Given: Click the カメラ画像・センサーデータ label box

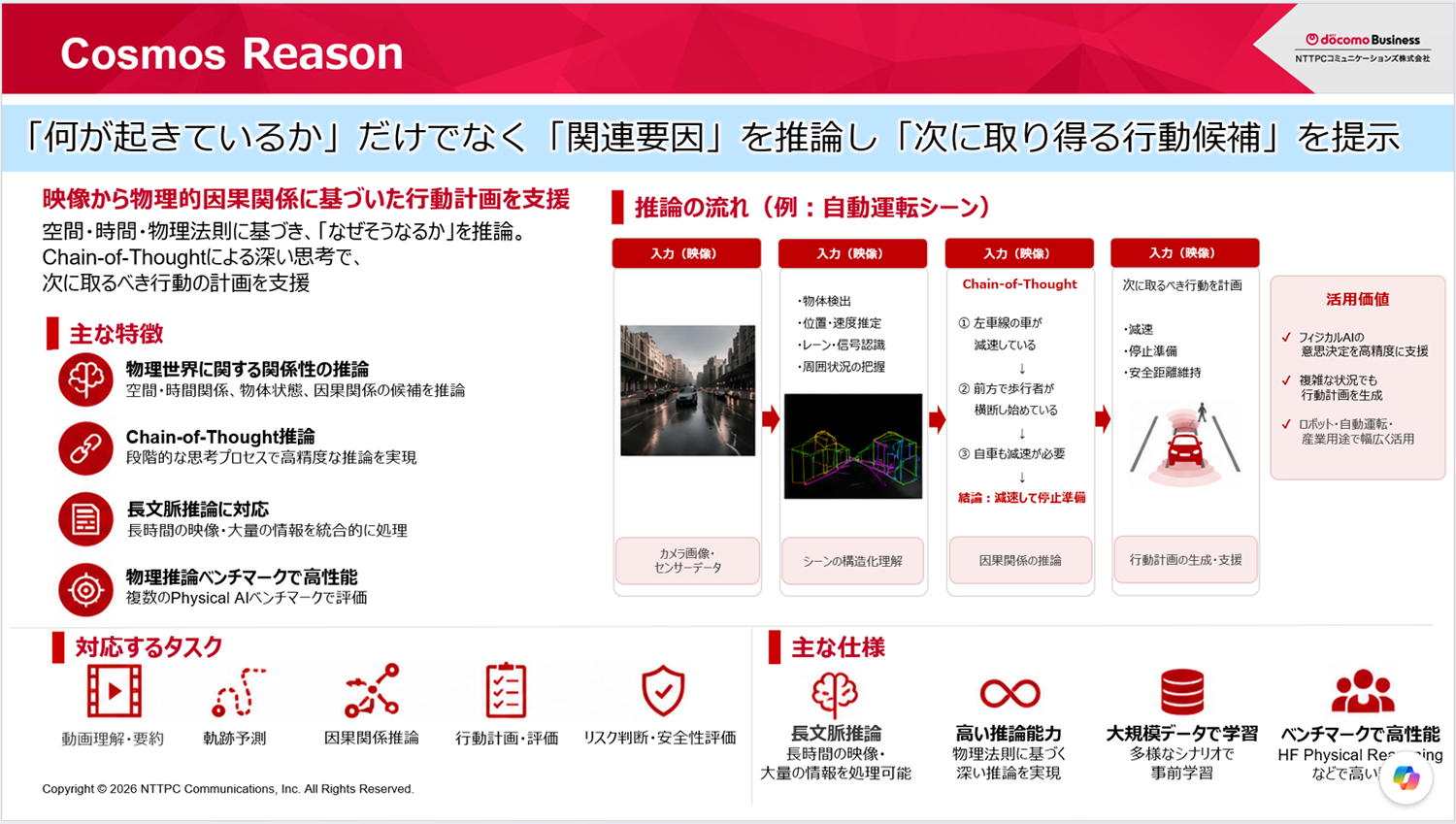Looking at the screenshot, I should 687,560.
